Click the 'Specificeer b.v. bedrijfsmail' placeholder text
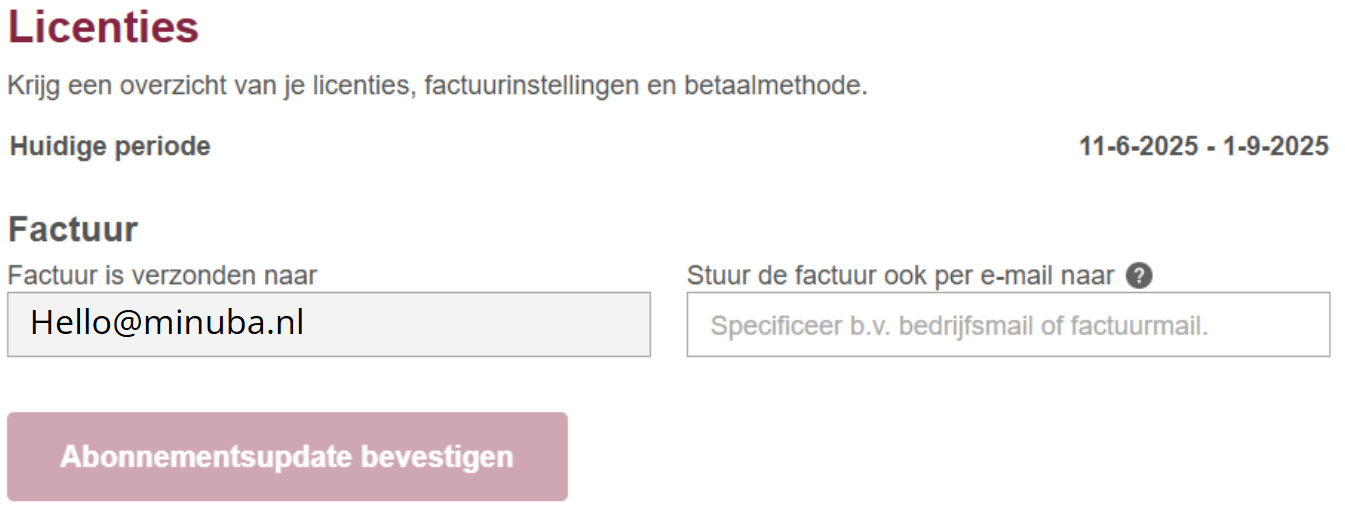The height and width of the screenshot is (508, 1345). tap(959, 326)
